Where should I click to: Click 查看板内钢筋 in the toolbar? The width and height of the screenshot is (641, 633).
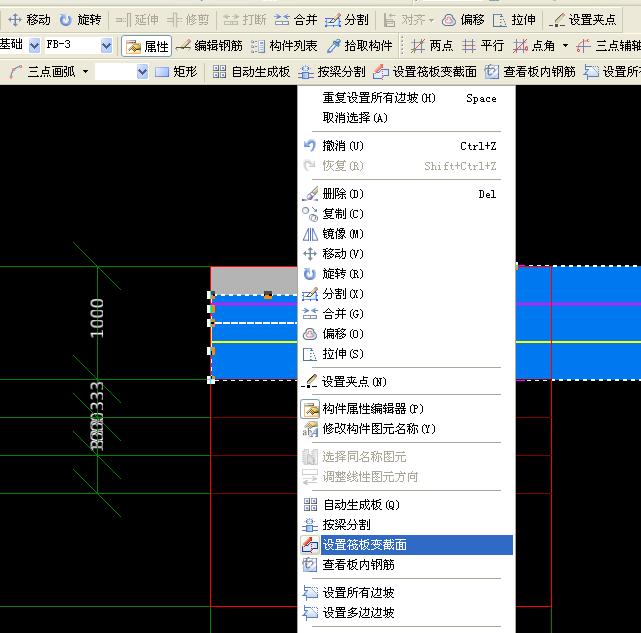tap(530, 72)
